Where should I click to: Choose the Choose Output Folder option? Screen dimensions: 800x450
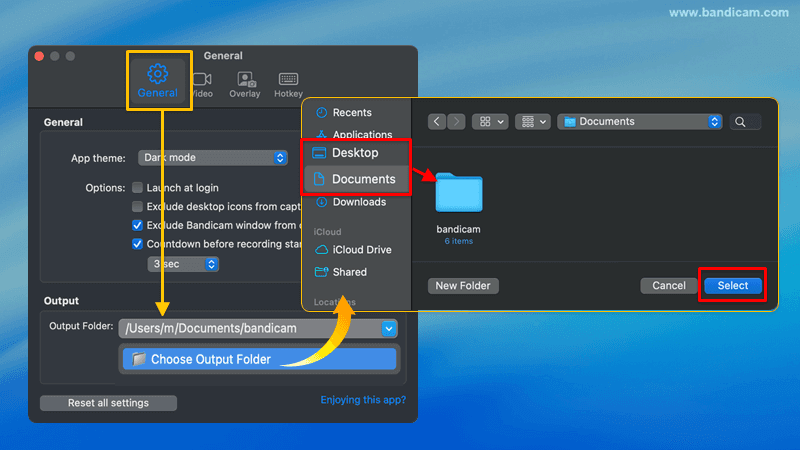click(x=258, y=359)
